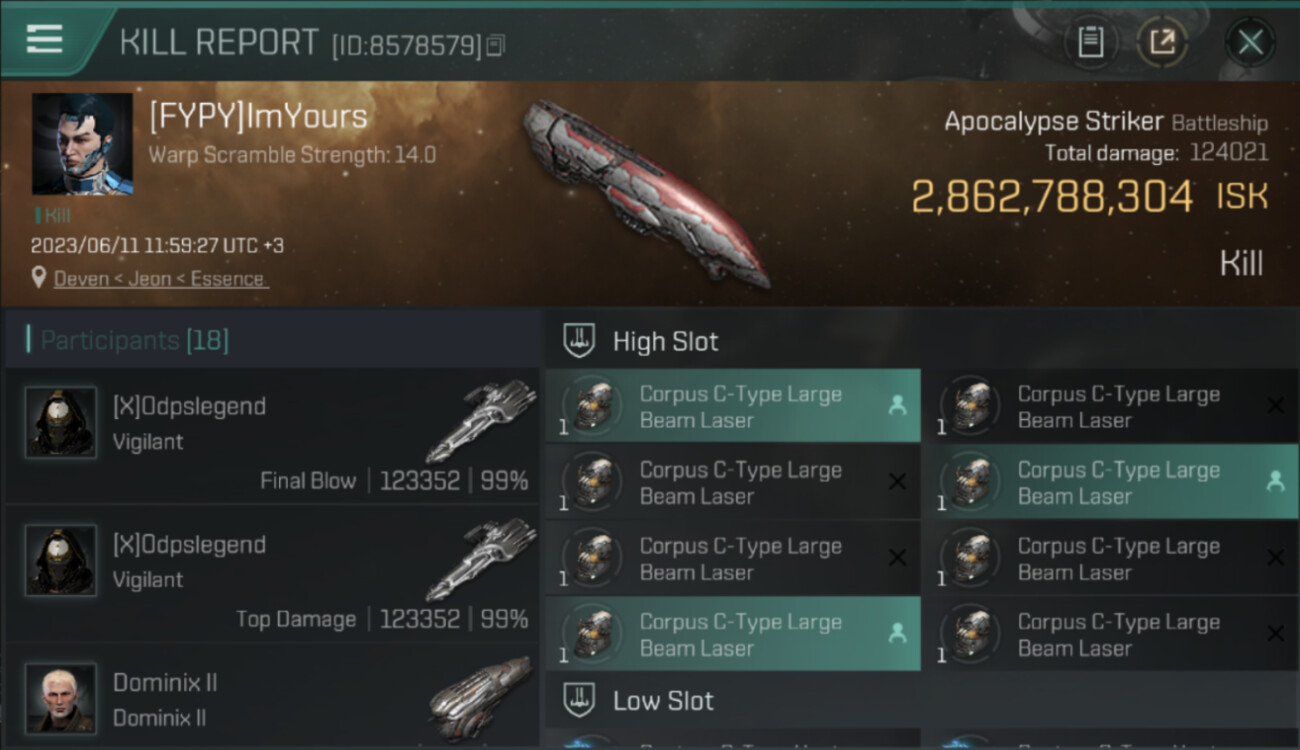The width and height of the screenshot is (1300, 750).
Task: Click the location pin icon
Action: tap(39, 278)
